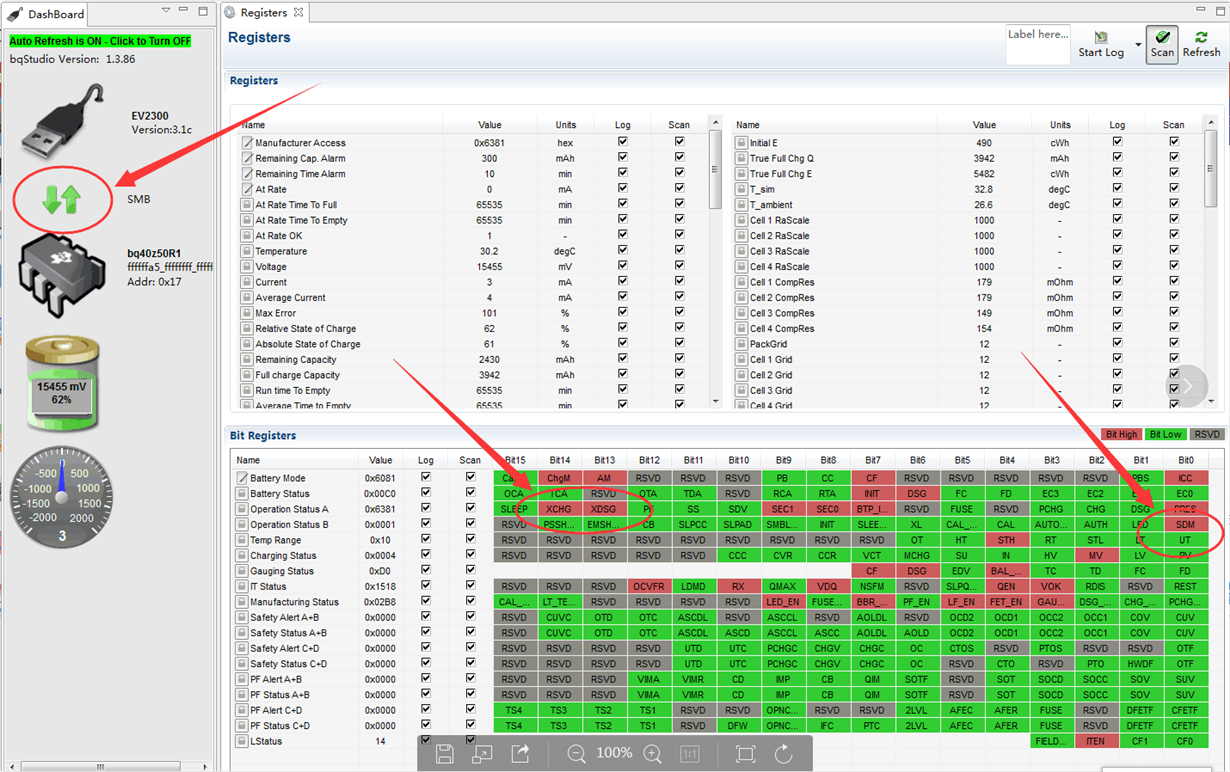1230x772 pixels.
Task: Click the Full charge Capacity row
Action: [x=475, y=375]
